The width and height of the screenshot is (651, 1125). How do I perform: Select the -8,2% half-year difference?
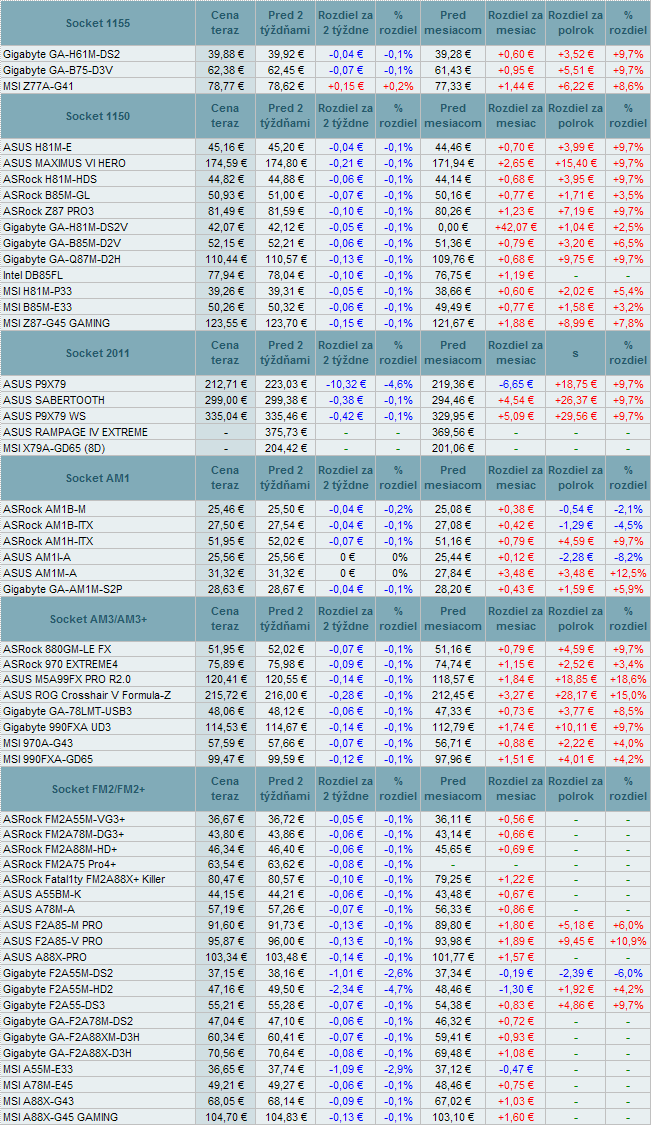[627, 557]
